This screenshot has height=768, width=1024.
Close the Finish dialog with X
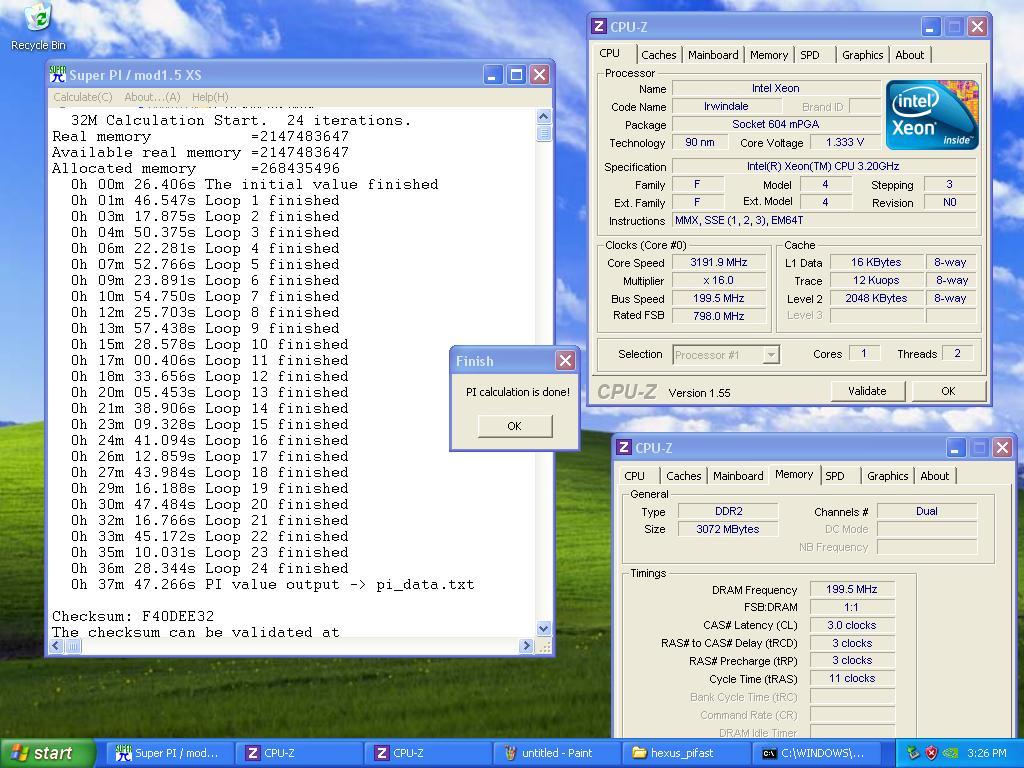pos(566,360)
